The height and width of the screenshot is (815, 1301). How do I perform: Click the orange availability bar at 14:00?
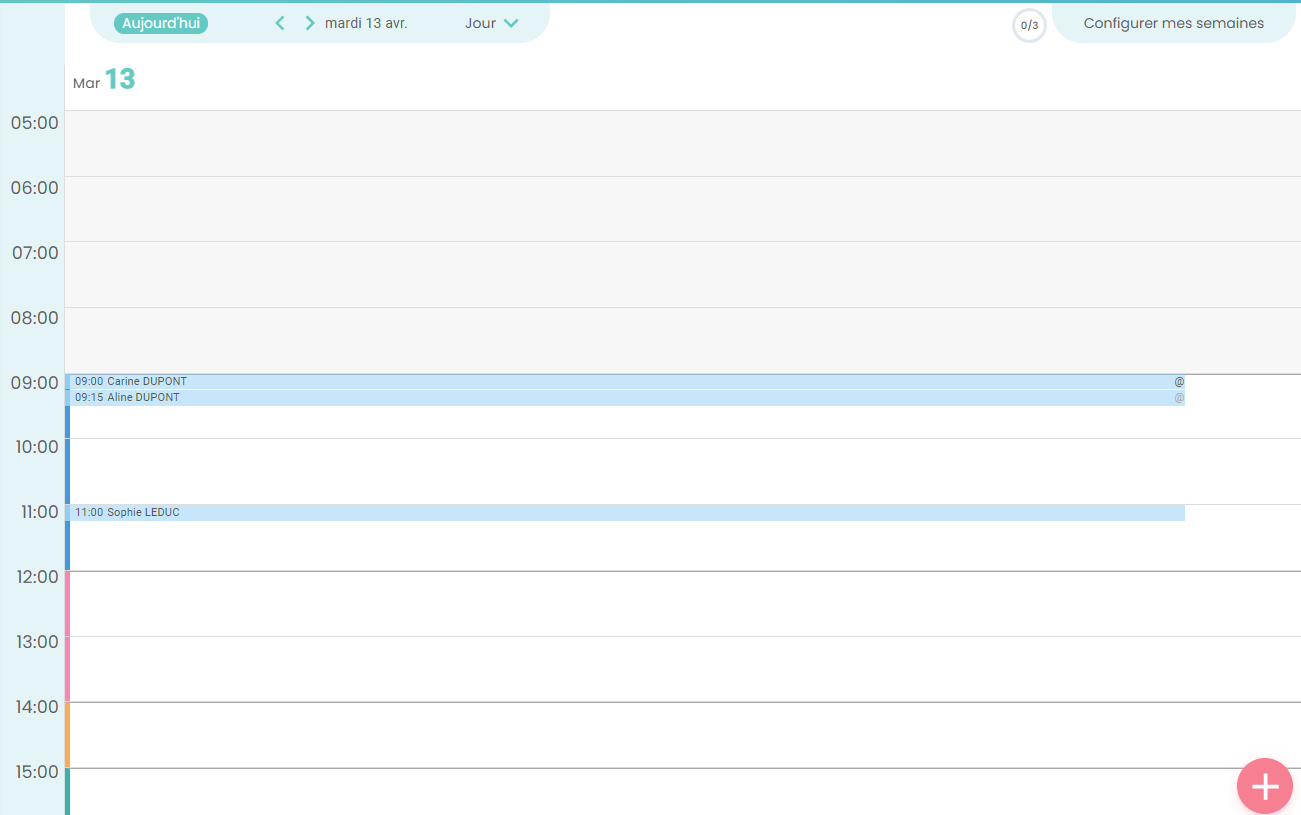click(67, 734)
